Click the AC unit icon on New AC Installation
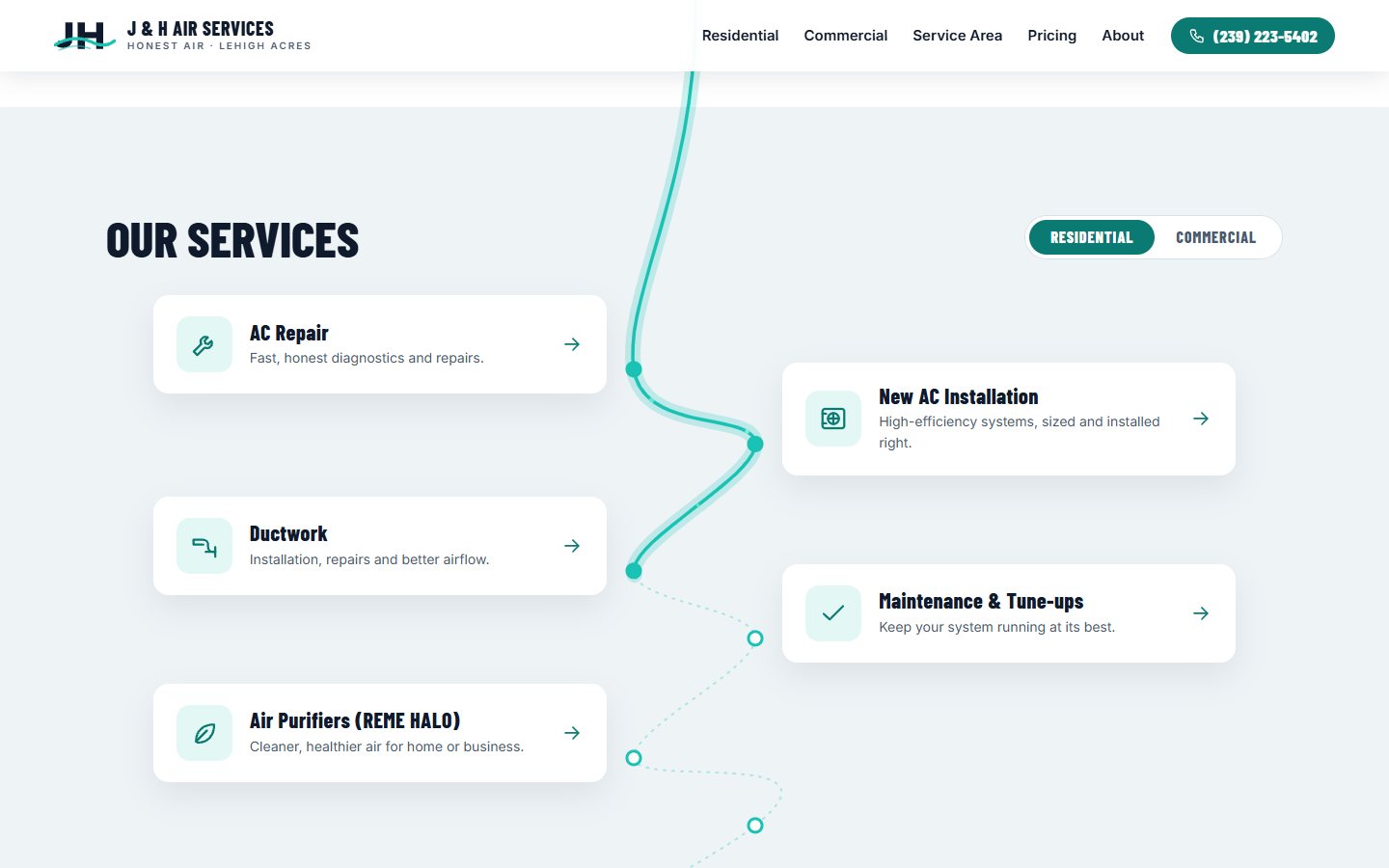Screen dimensions: 1389x868 pos(833,419)
